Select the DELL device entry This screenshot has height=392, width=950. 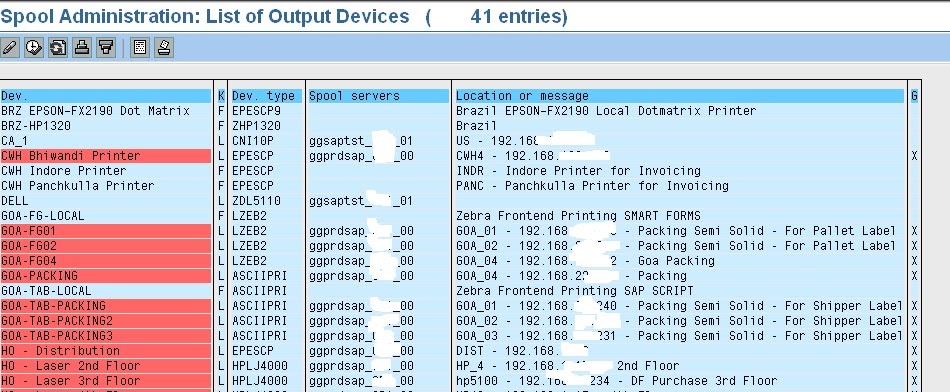(x=15, y=201)
